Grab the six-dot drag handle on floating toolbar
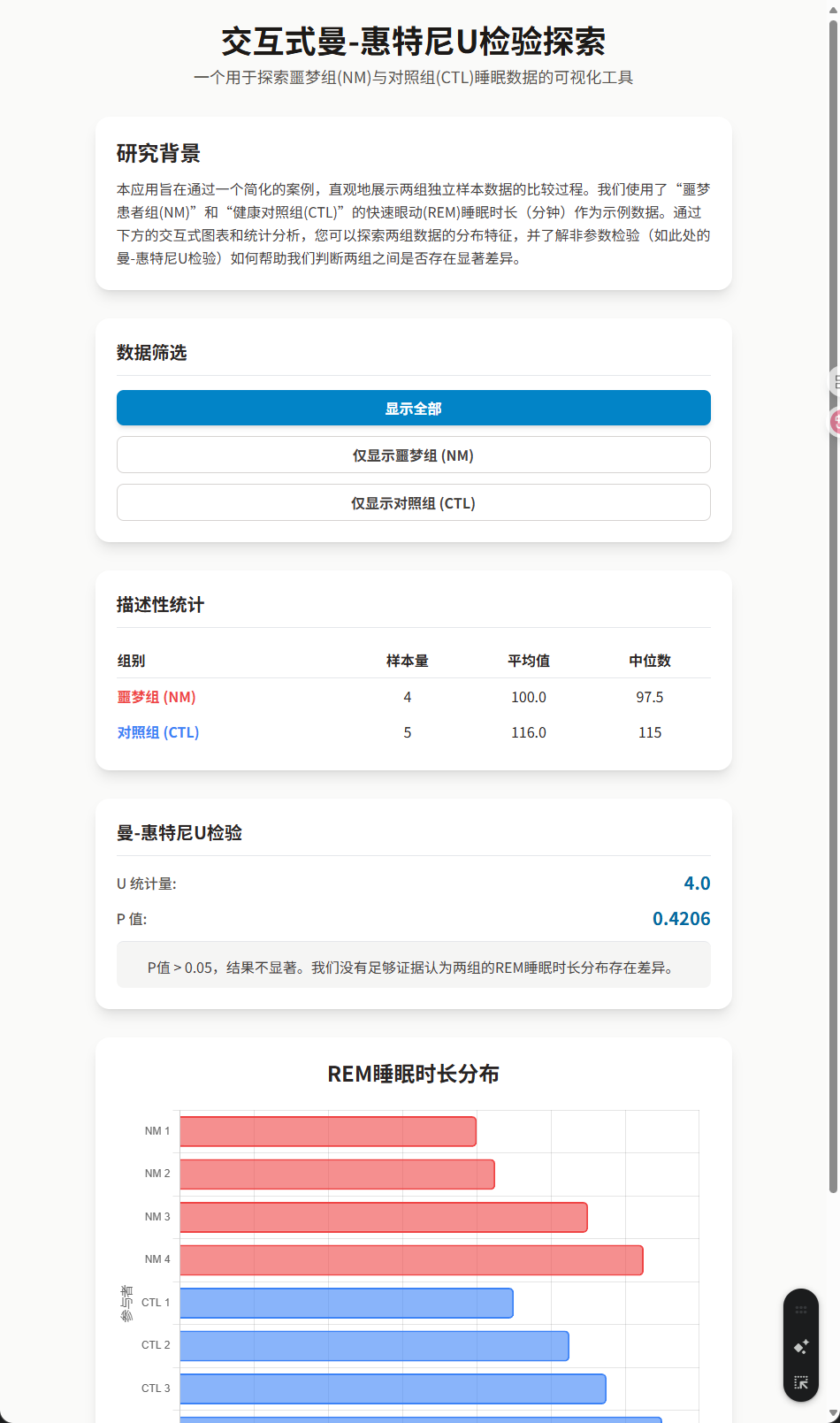This screenshot has width=840, height=1423. (x=801, y=1310)
